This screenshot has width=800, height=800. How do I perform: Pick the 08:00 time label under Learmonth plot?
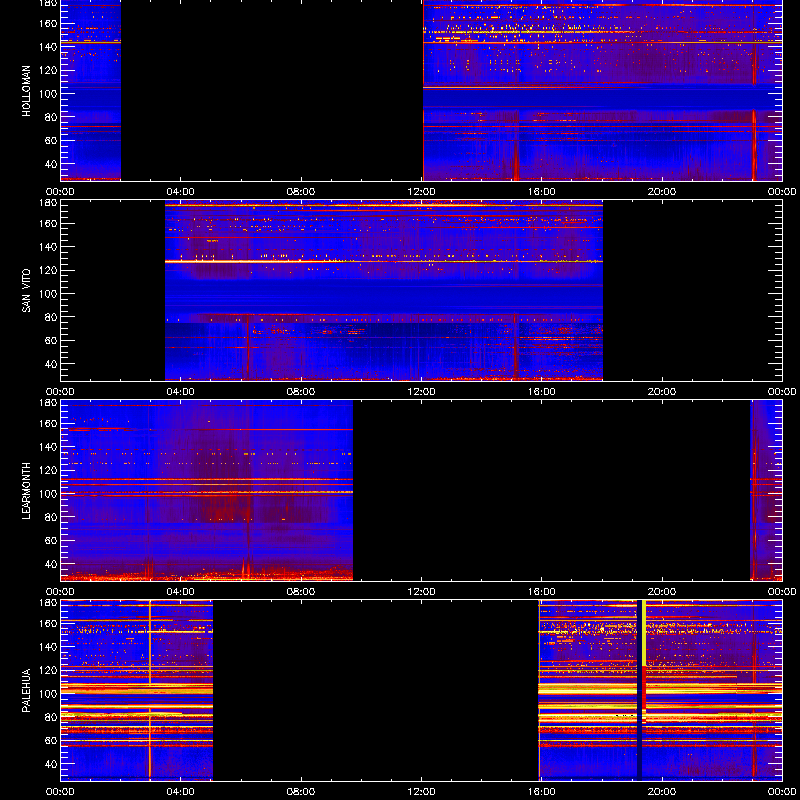click(301, 592)
